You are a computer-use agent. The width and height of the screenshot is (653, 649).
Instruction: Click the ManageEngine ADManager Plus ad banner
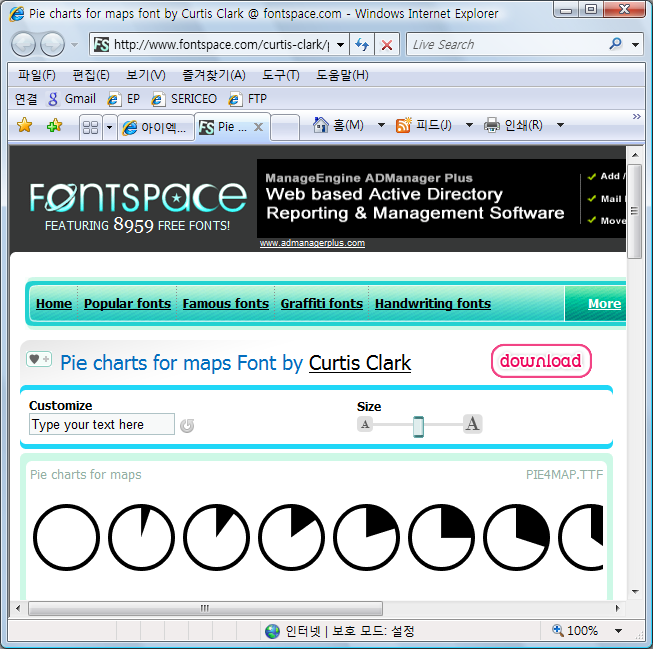[441, 198]
